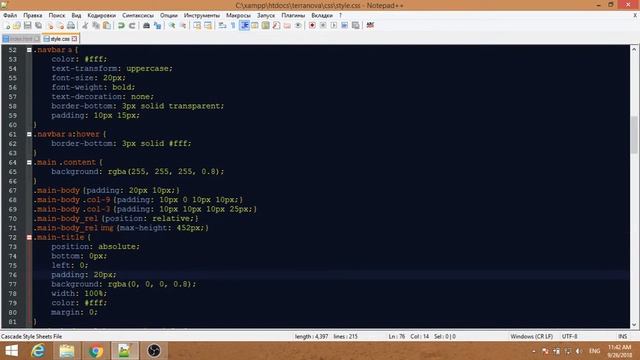Toggle word wrap in toolbar
This screenshot has width=640, height=360.
222,26
